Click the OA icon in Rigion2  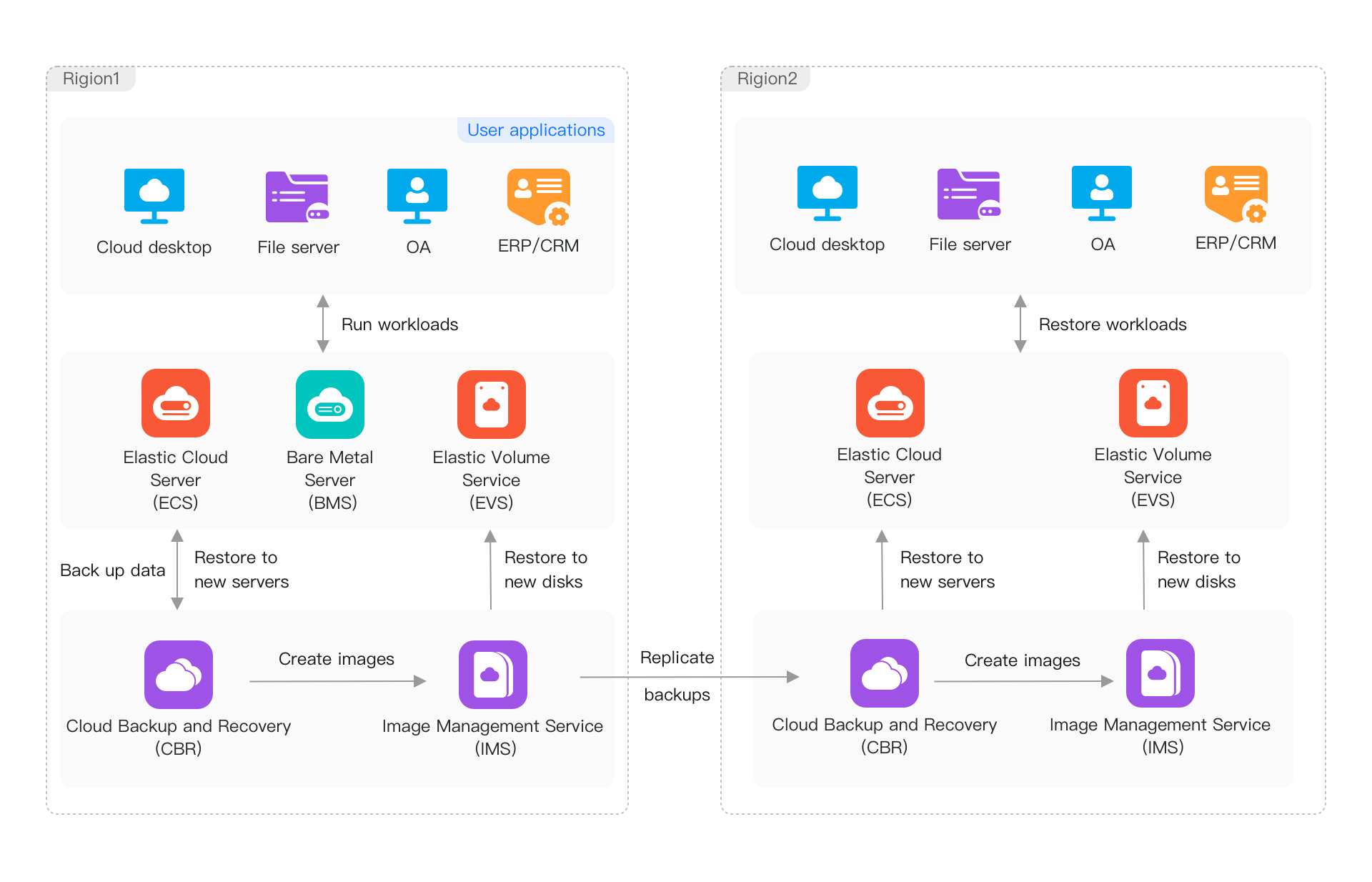[1101, 193]
